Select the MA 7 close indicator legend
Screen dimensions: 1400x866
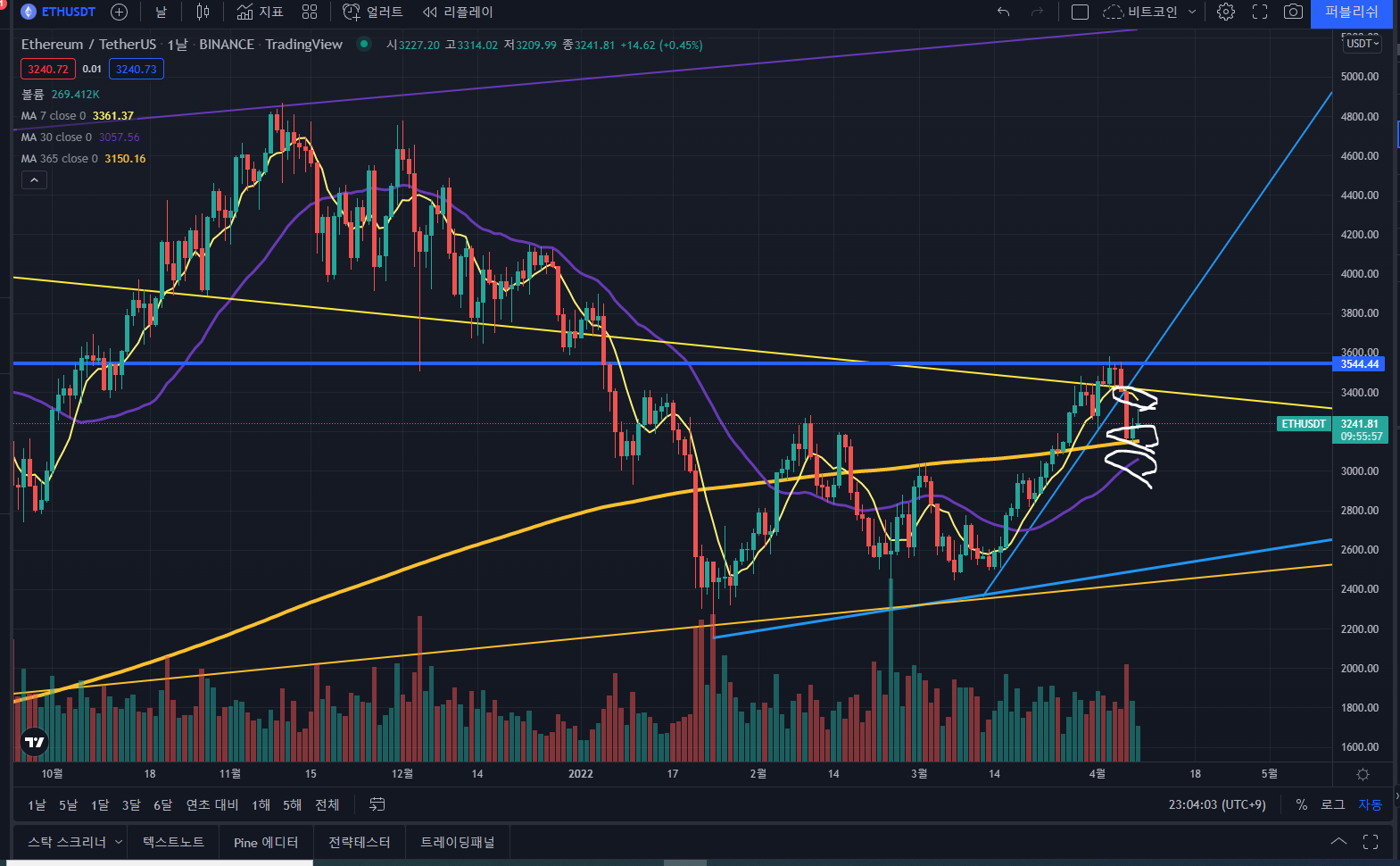pos(77,116)
